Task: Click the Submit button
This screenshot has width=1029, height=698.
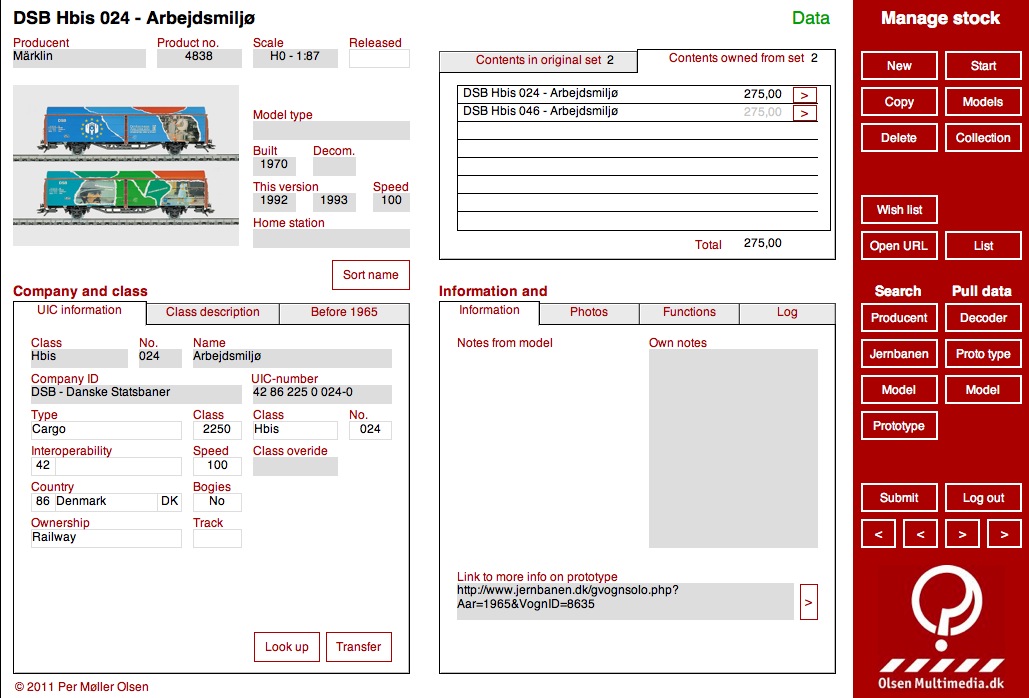Action: click(899, 498)
